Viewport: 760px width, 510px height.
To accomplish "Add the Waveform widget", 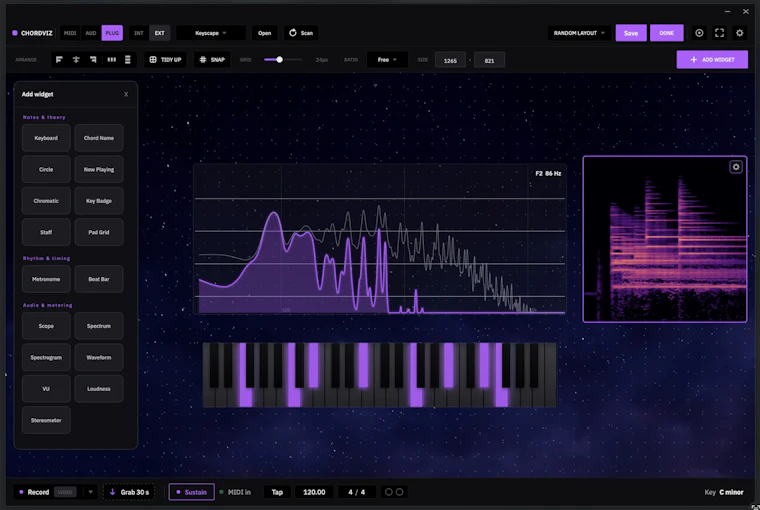I will pos(99,357).
